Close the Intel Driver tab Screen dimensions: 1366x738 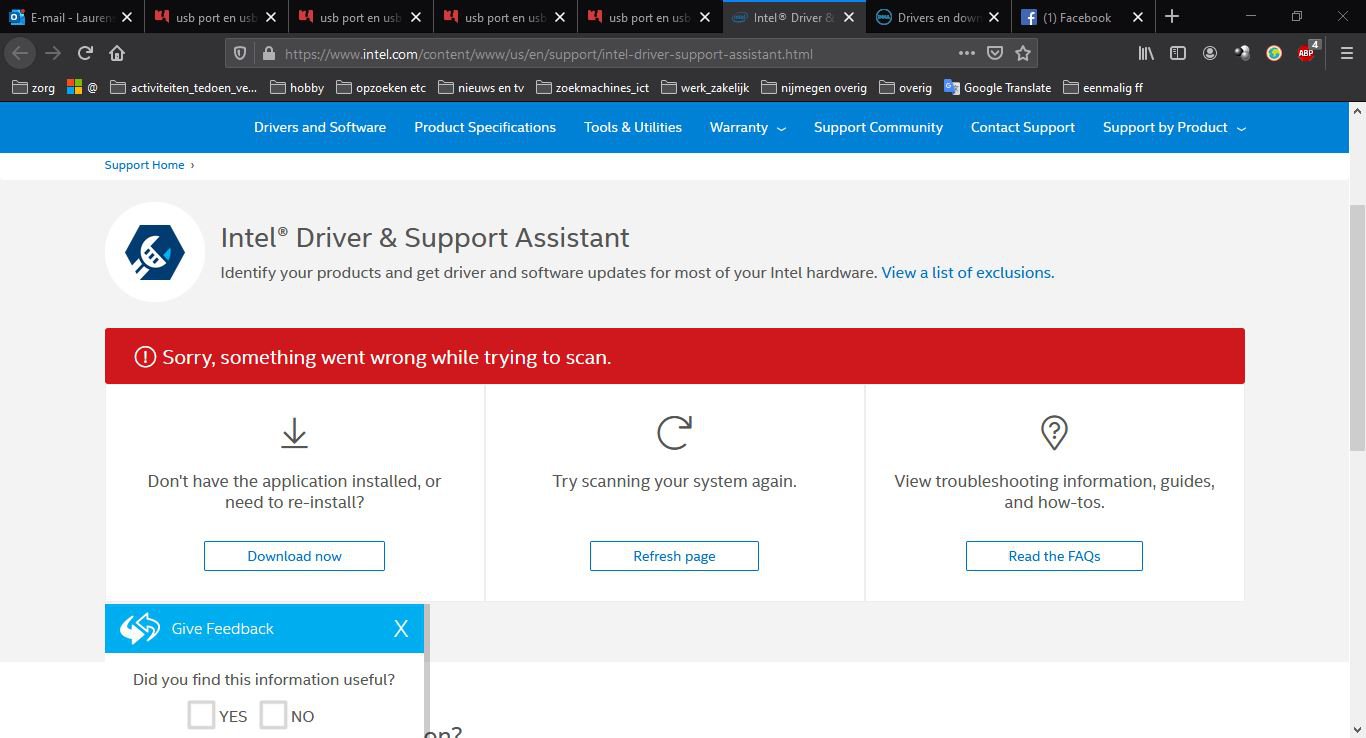click(849, 17)
